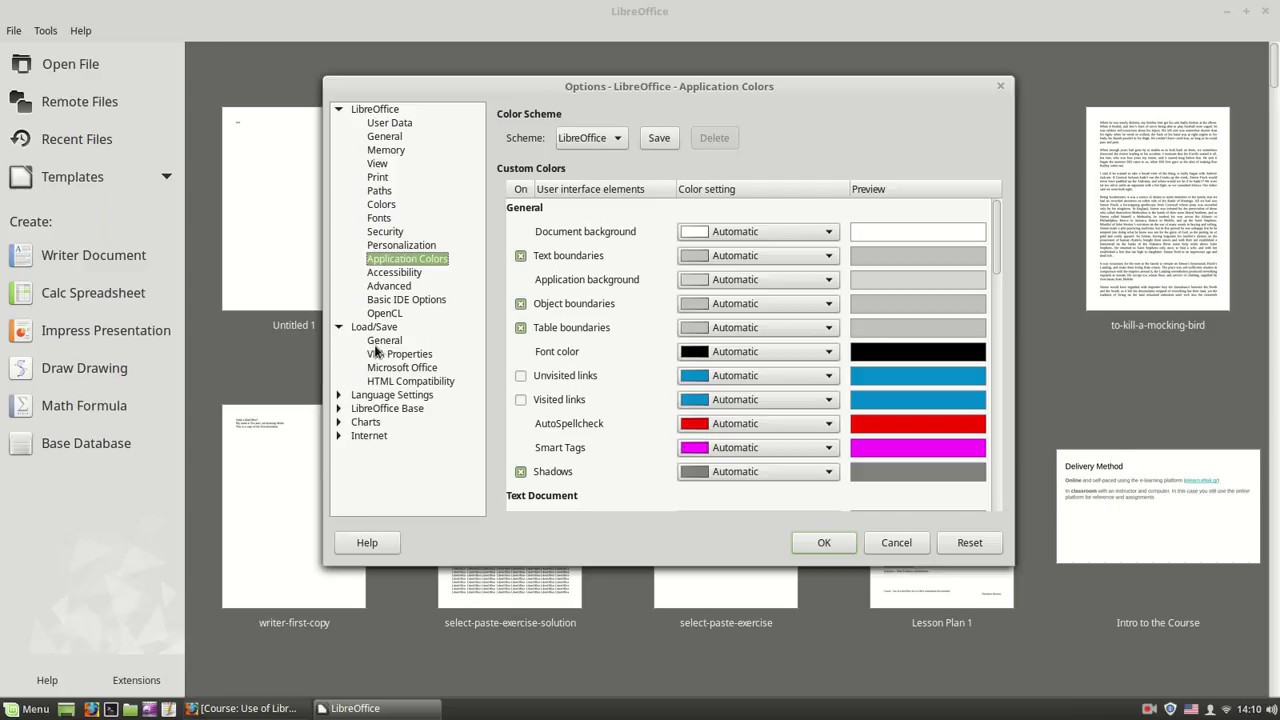Click Cancel in the Options dialog
Image resolution: width=1280 pixels, height=720 pixels.
pos(896,543)
